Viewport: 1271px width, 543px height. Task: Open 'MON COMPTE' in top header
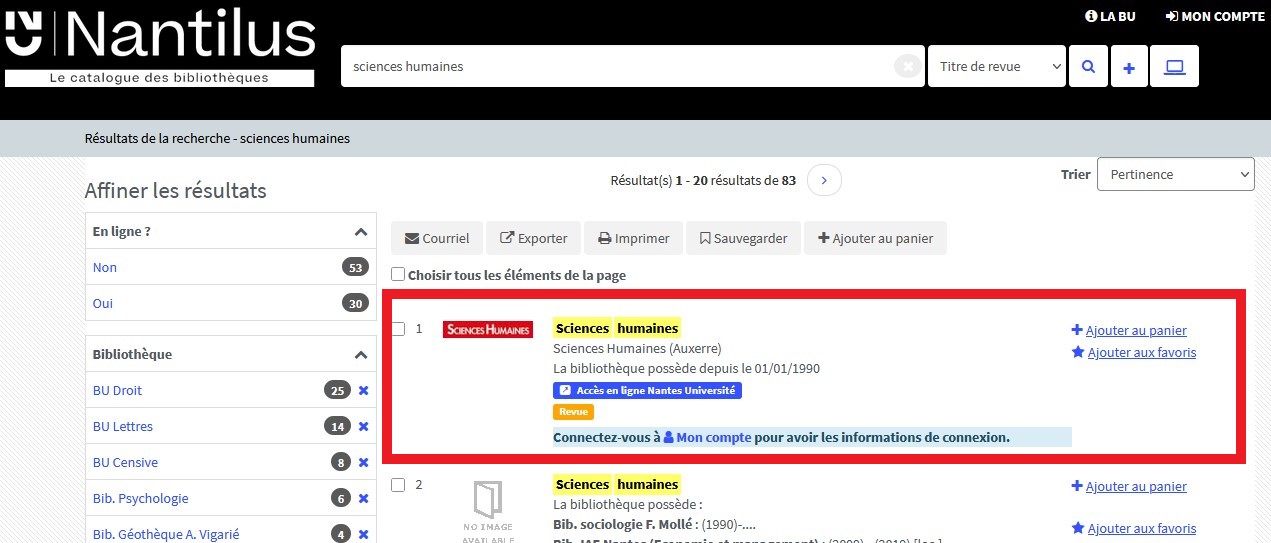1215,17
